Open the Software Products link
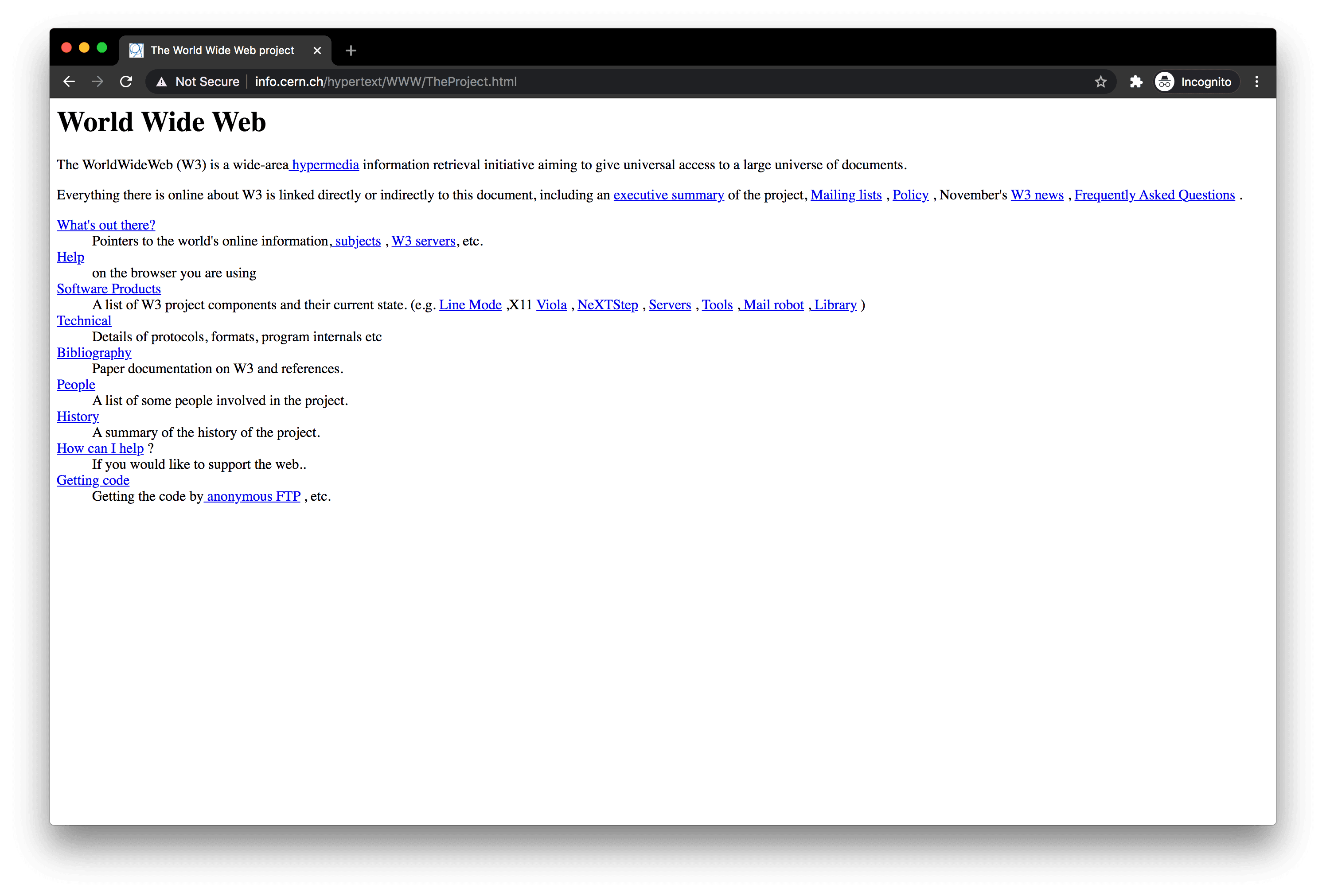This screenshot has height=896, width=1326. 109,288
